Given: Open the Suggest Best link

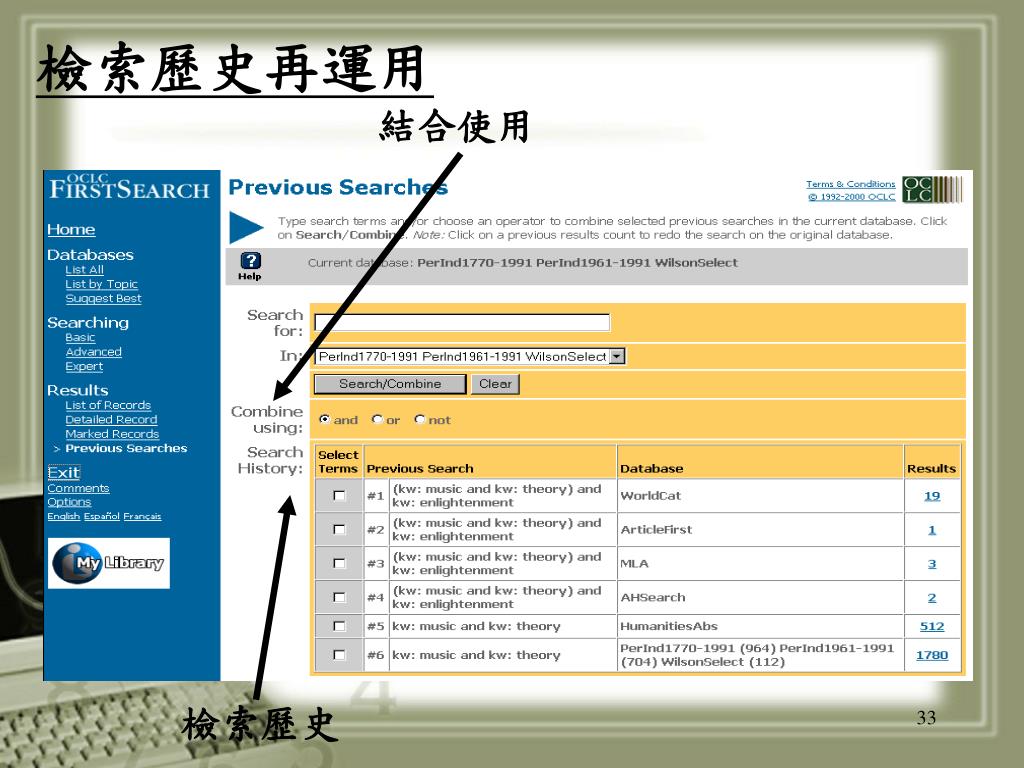Looking at the screenshot, I should click(x=103, y=298).
